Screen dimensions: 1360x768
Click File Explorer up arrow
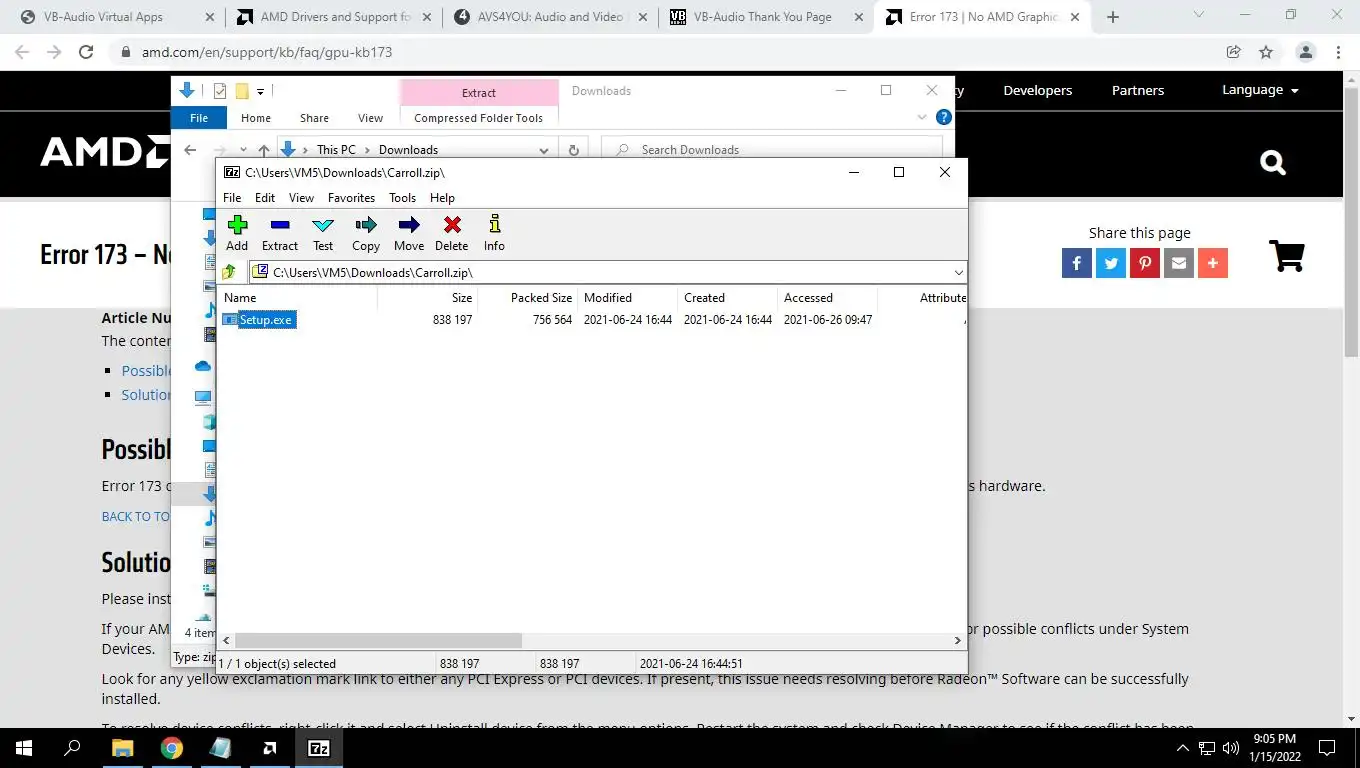pos(264,150)
